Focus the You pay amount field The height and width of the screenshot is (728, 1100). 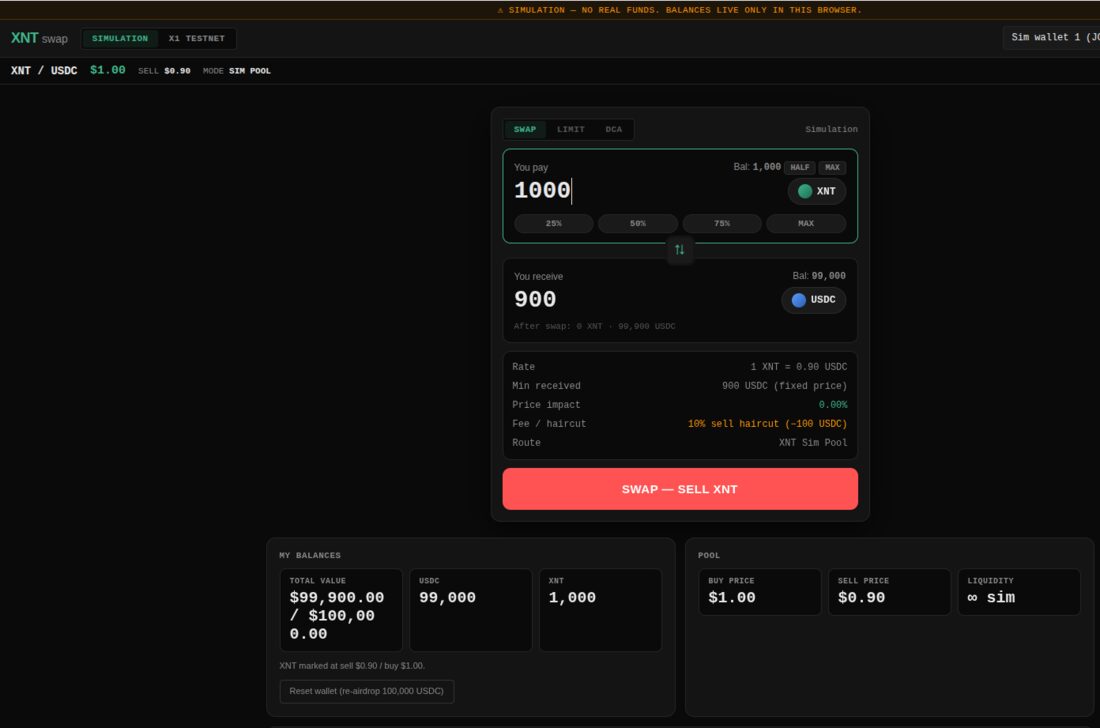[645, 190]
